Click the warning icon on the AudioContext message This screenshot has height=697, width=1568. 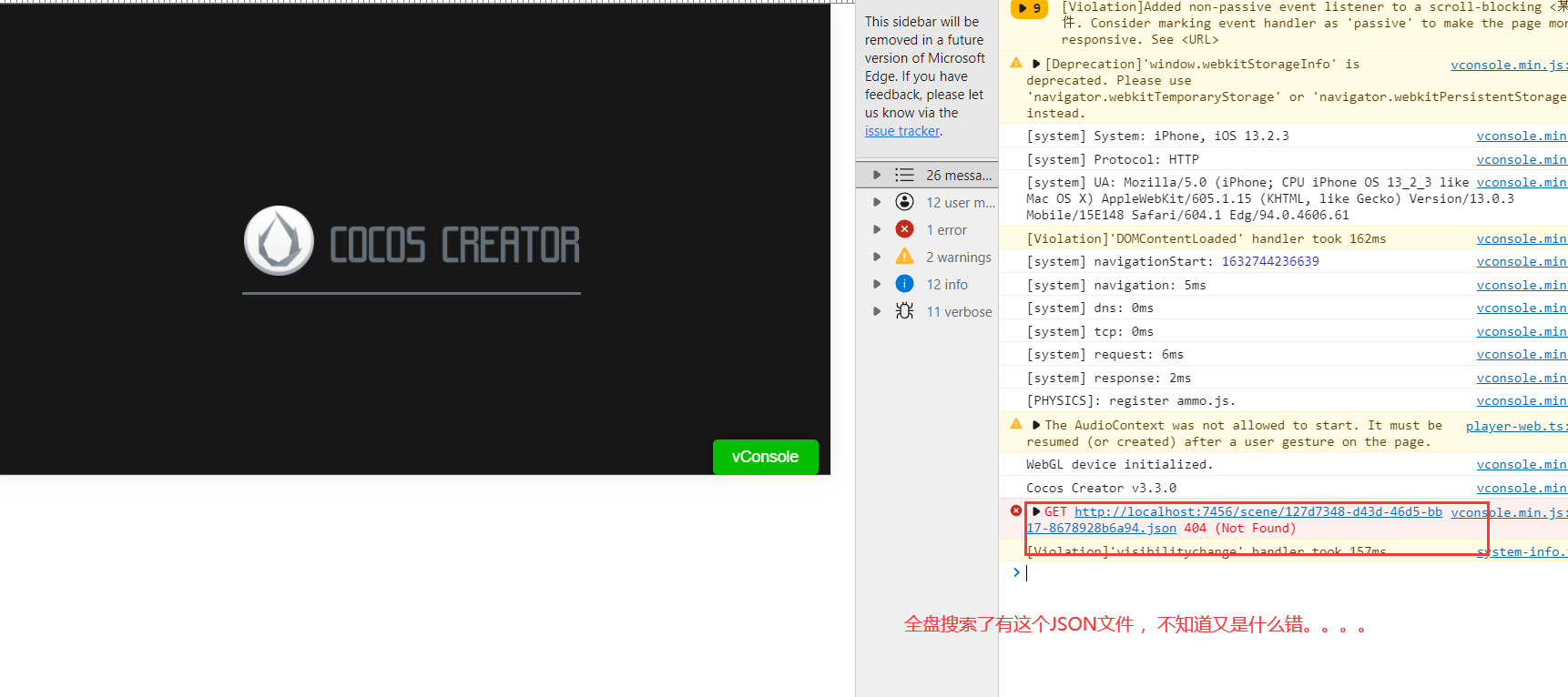[x=1016, y=424]
